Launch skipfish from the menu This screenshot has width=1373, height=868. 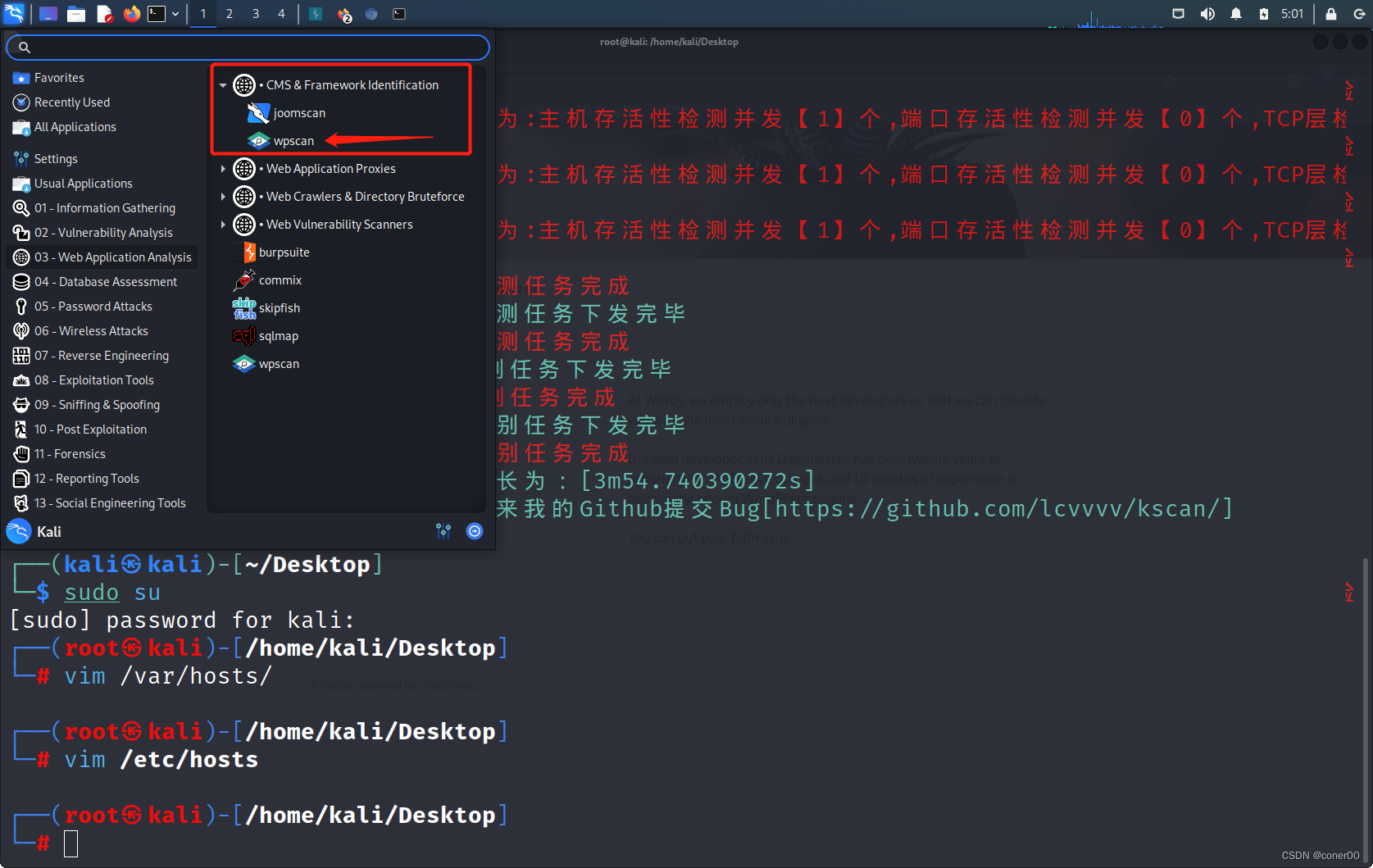tap(266, 308)
